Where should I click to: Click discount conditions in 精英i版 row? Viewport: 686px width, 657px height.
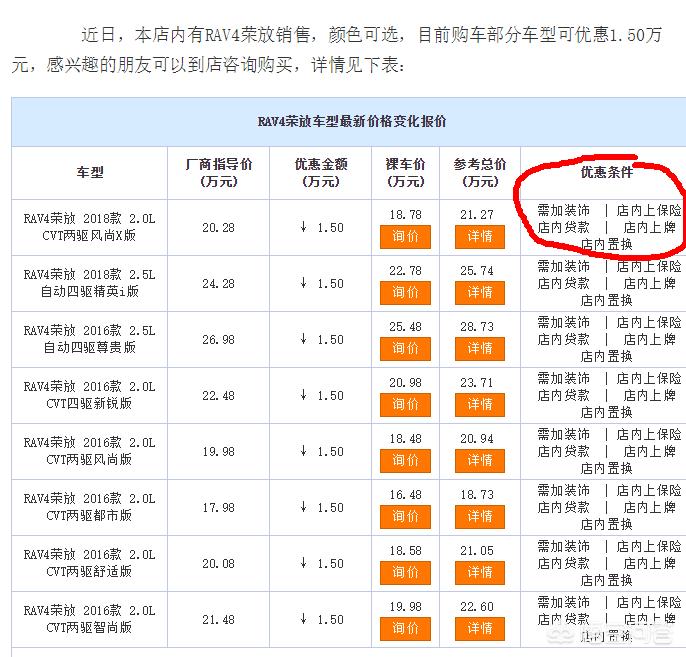(x=609, y=283)
